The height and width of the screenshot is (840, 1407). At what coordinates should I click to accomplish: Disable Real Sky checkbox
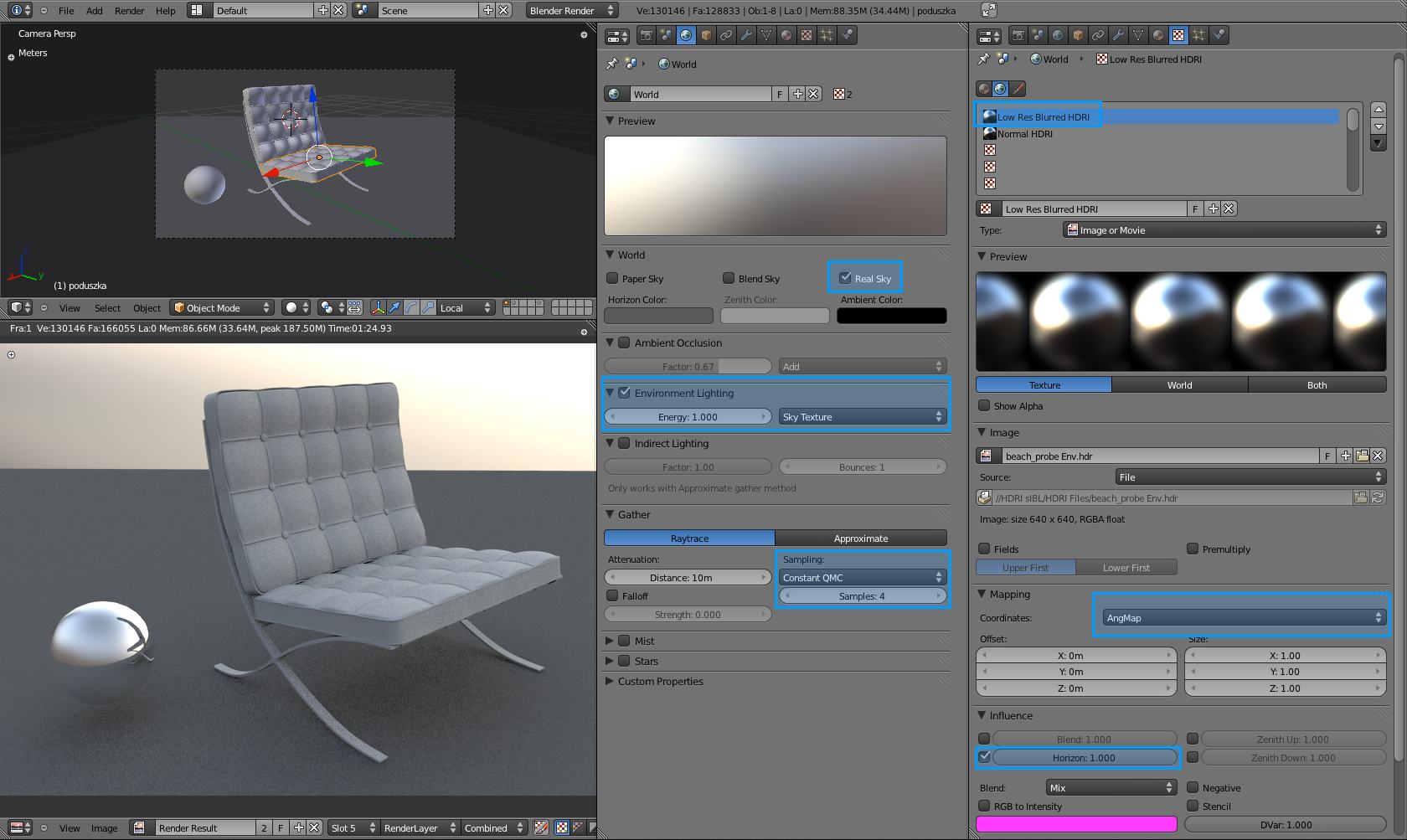[845, 278]
